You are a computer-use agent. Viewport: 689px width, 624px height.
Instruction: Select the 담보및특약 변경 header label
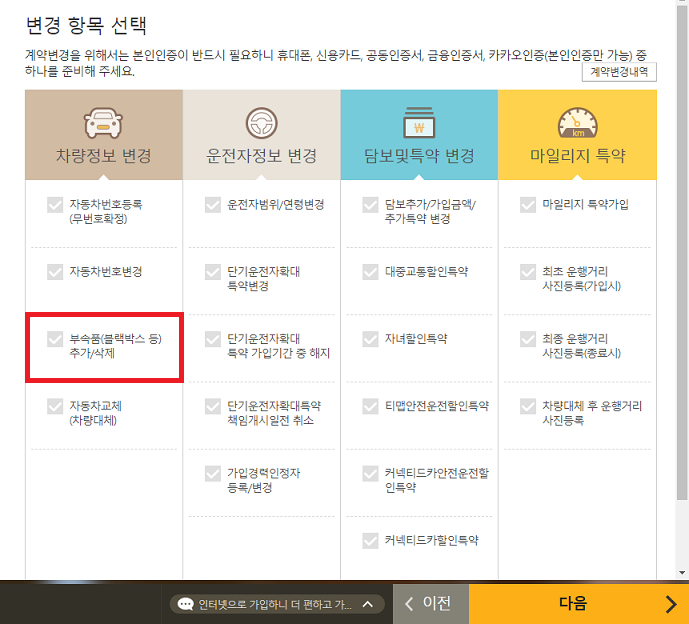click(419, 156)
